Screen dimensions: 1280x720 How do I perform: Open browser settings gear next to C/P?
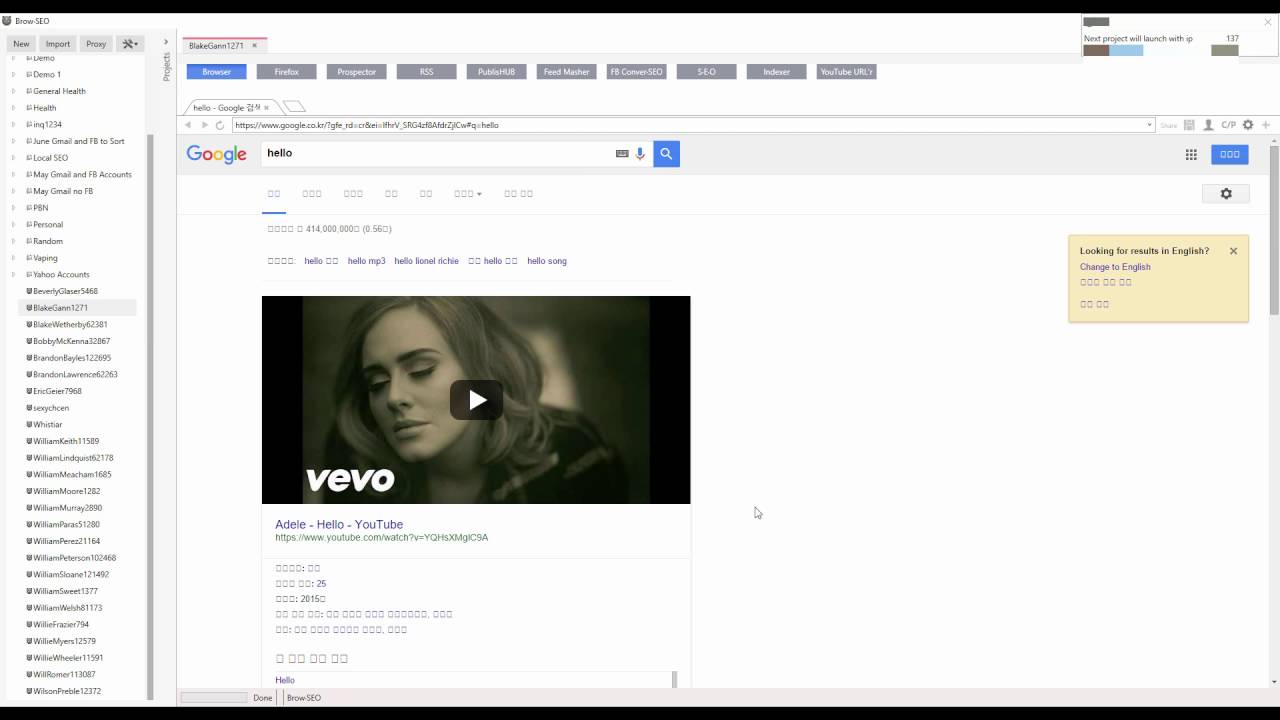[x=1248, y=125]
